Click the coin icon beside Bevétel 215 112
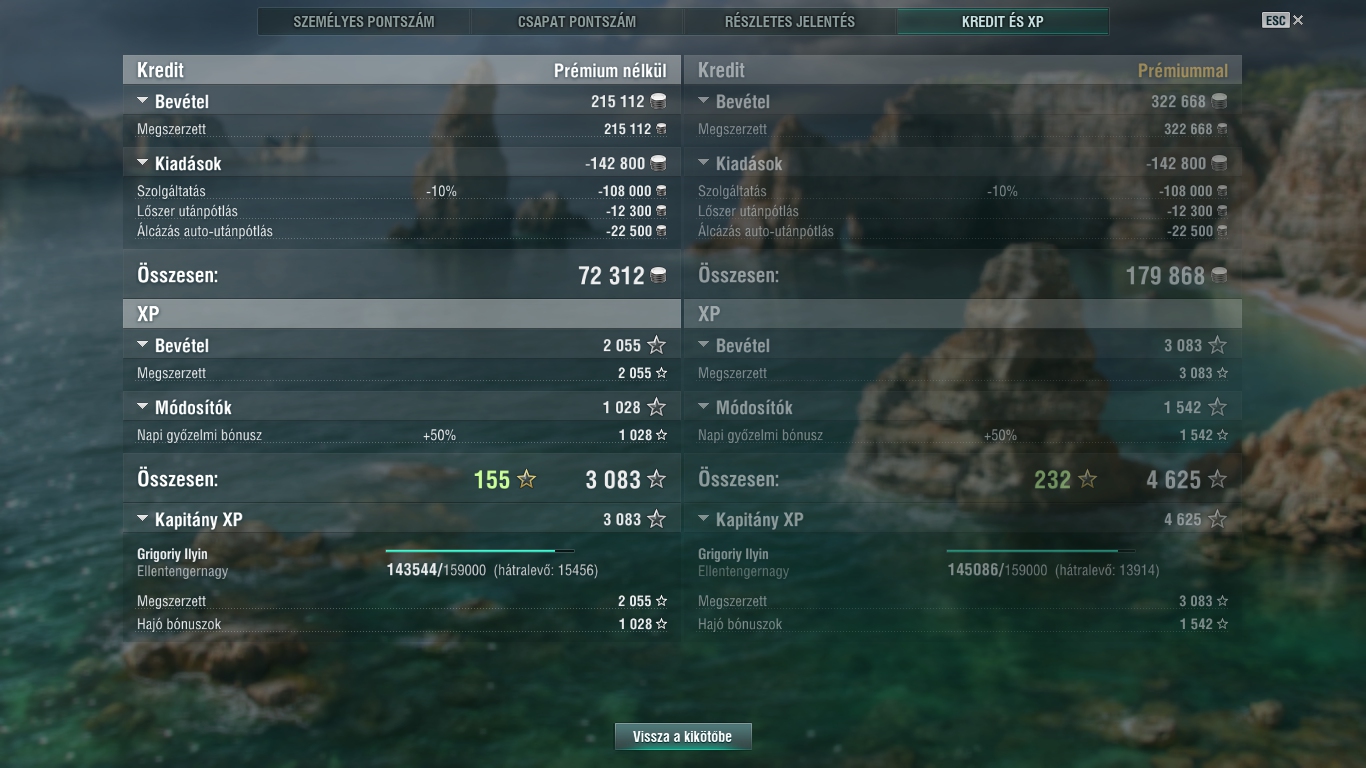 [658, 101]
